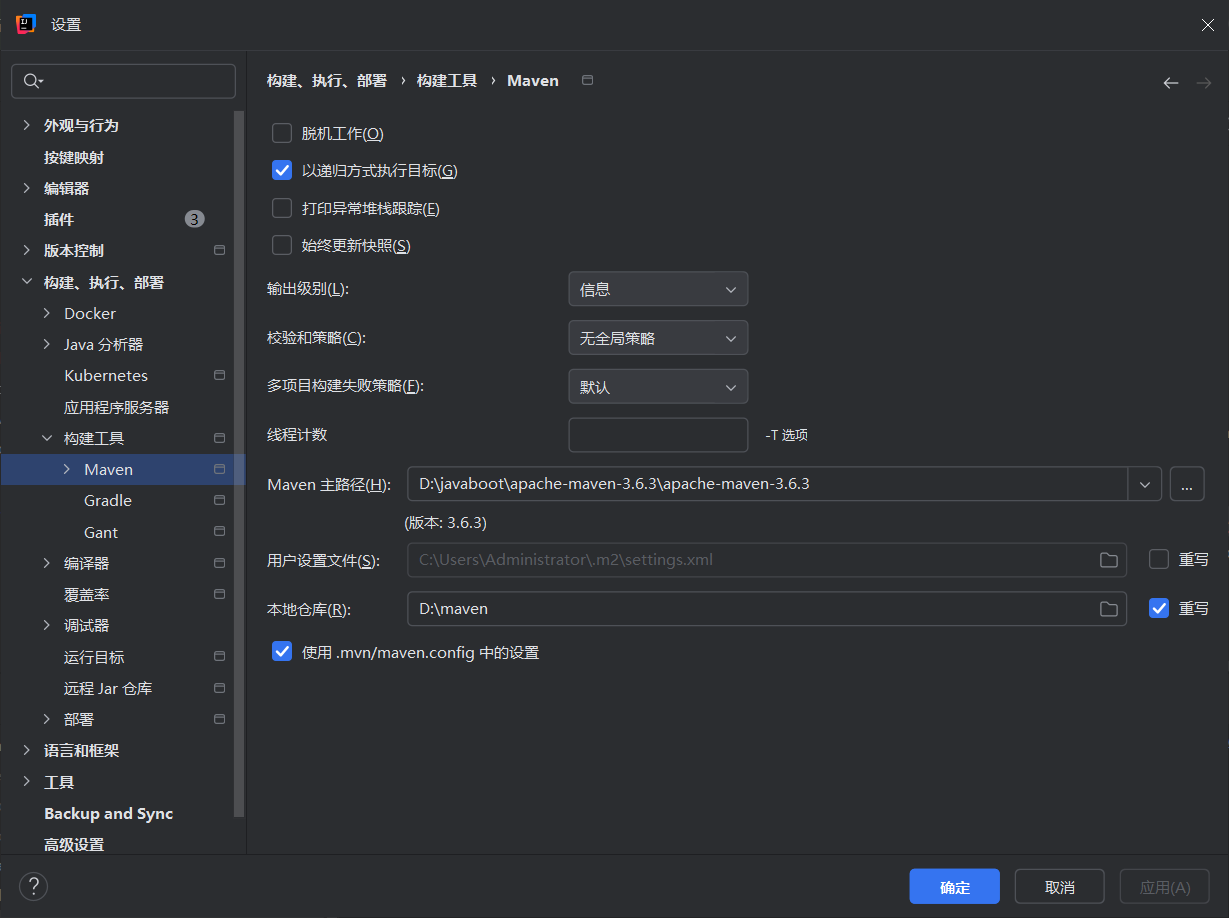Click the project icon next to Gant
This screenshot has width=1229, height=918.
[220, 532]
